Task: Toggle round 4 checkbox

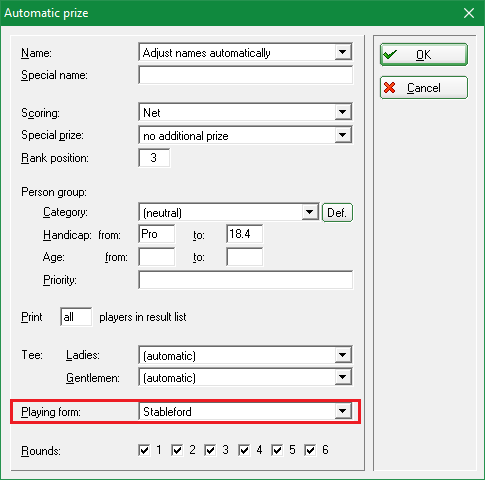Action: click(x=244, y=450)
